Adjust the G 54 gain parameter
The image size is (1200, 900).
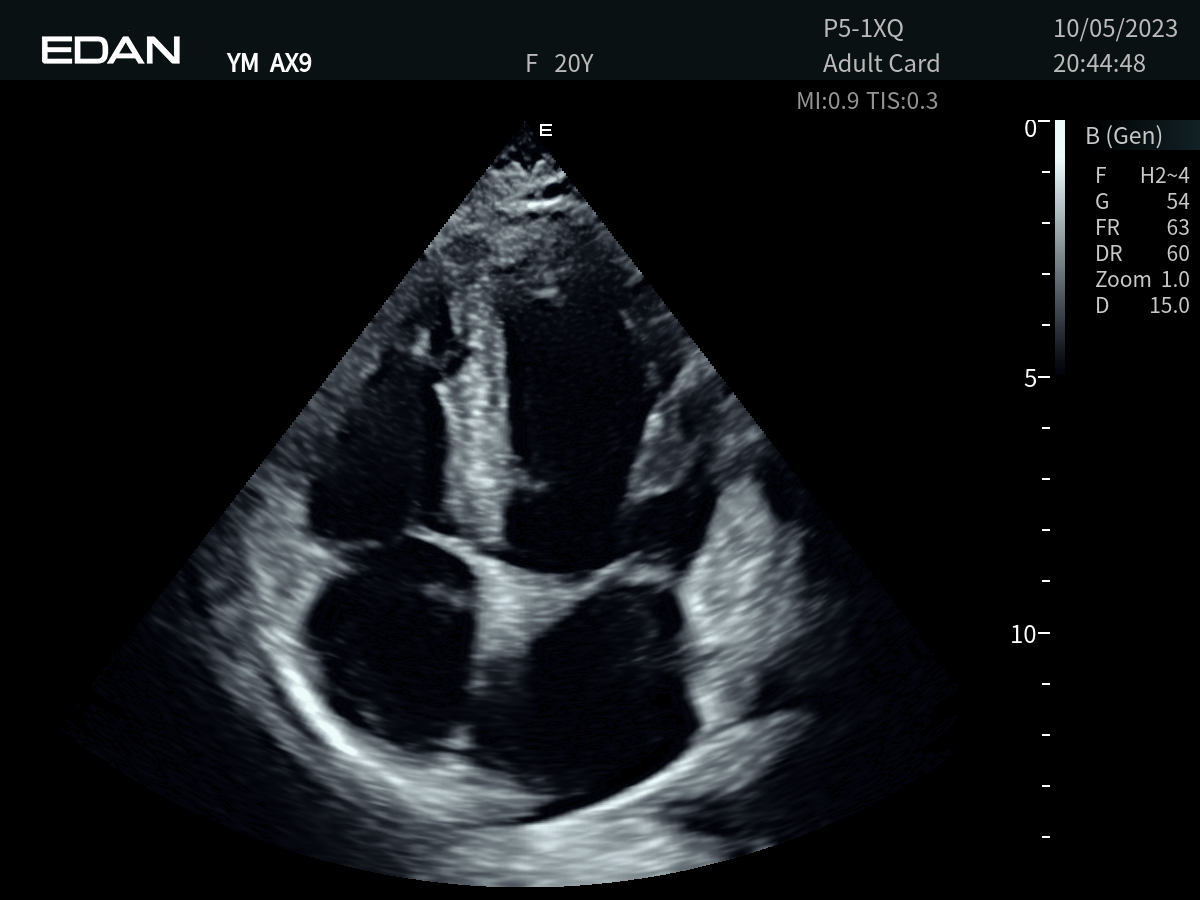click(x=1142, y=202)
